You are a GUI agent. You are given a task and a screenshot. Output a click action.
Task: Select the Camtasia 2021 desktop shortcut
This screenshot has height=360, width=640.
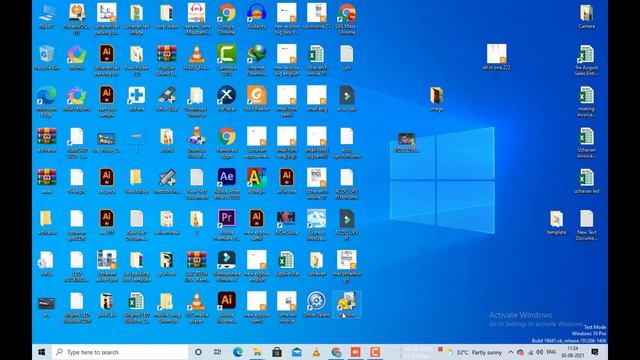[227, 60]
